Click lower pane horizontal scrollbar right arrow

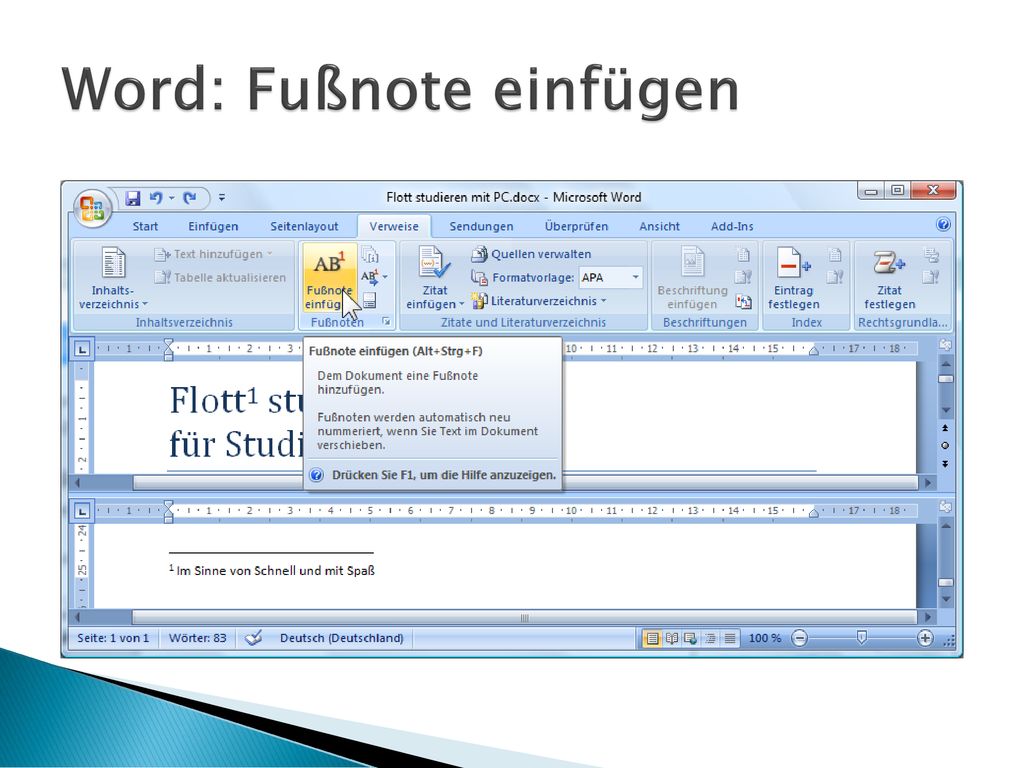[927, 617]
